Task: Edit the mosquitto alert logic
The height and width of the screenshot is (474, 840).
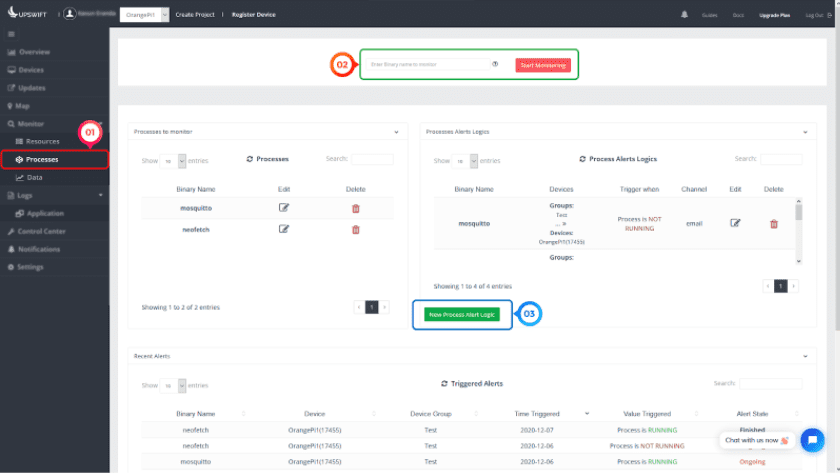Action: (735, 223)
